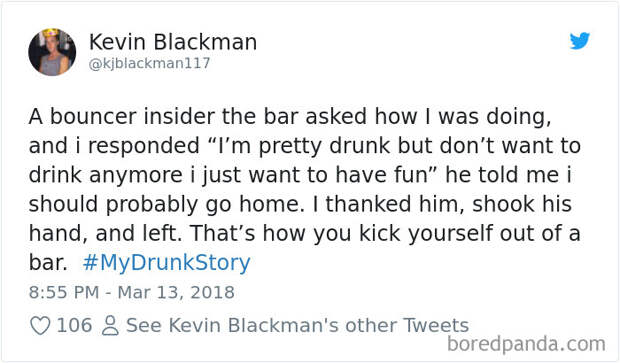Open Kevin Blackman's profile picture
Screen dimensions: 620x363
[52, 52]
